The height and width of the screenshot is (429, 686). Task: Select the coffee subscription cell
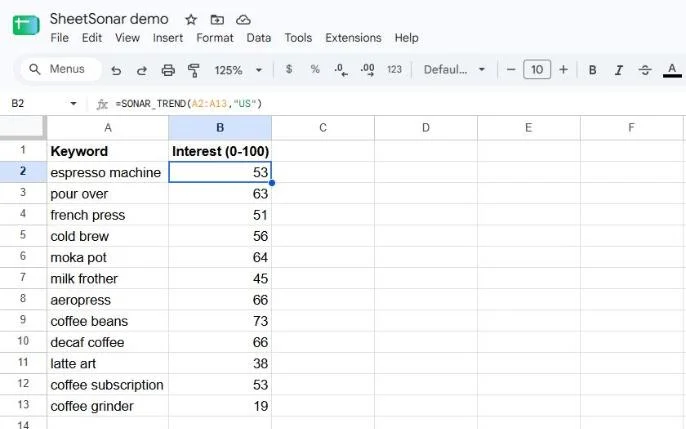tap(108, 385)
